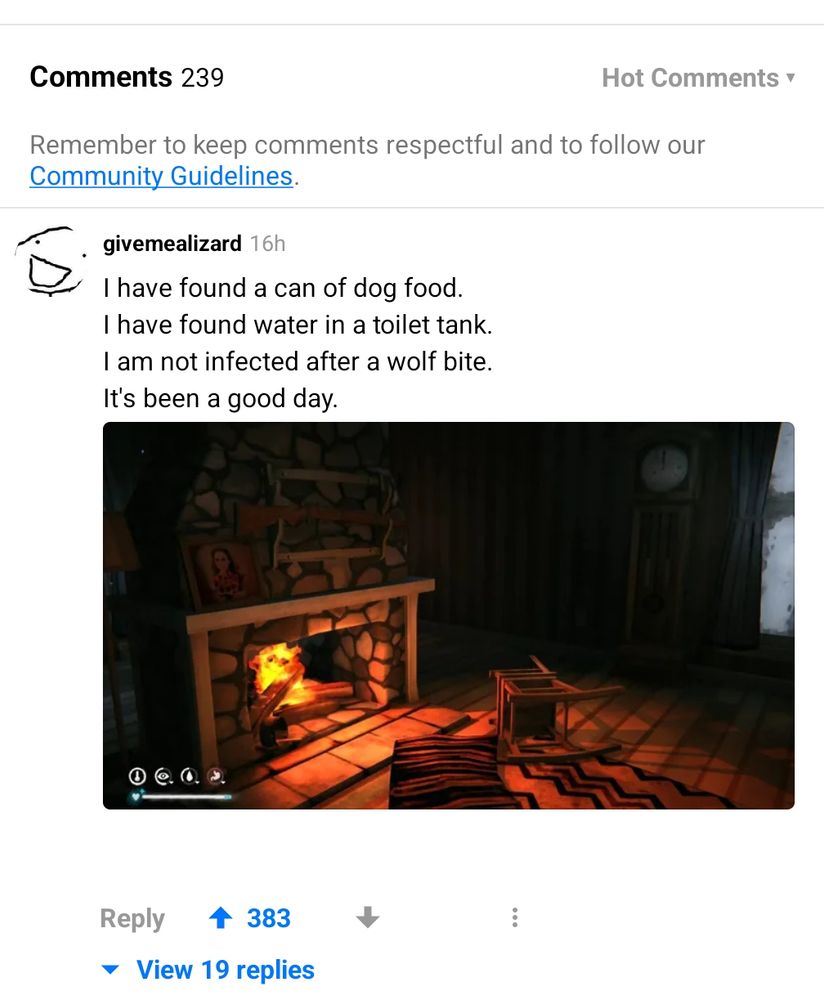Image resolution: width=824 pixels, height=1000 pixels.
Task: Open the Community Guidelines link
Action: click(161, 176)
